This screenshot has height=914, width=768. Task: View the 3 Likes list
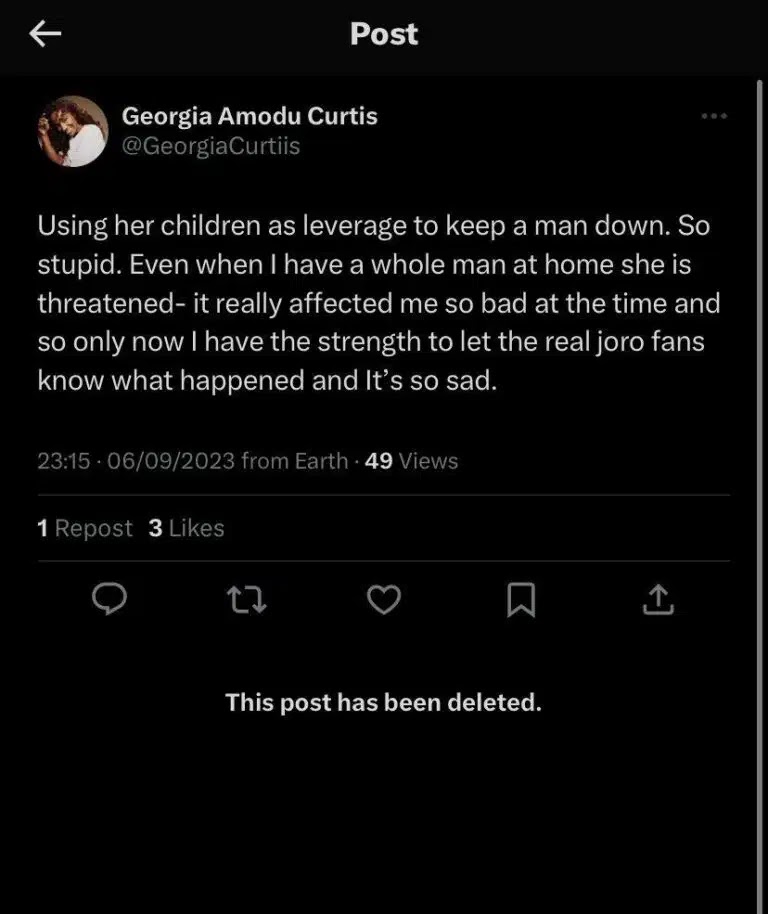coord(187,528)
